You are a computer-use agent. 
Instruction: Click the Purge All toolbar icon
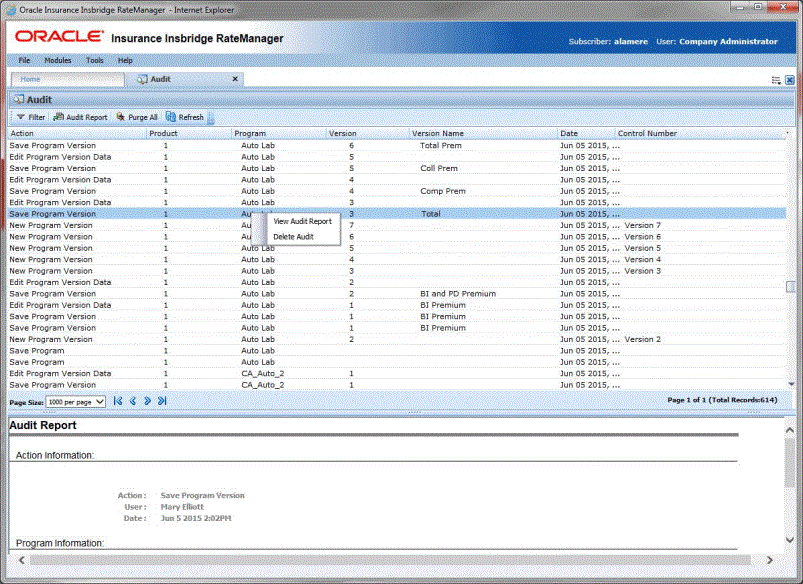coord(121,117)
